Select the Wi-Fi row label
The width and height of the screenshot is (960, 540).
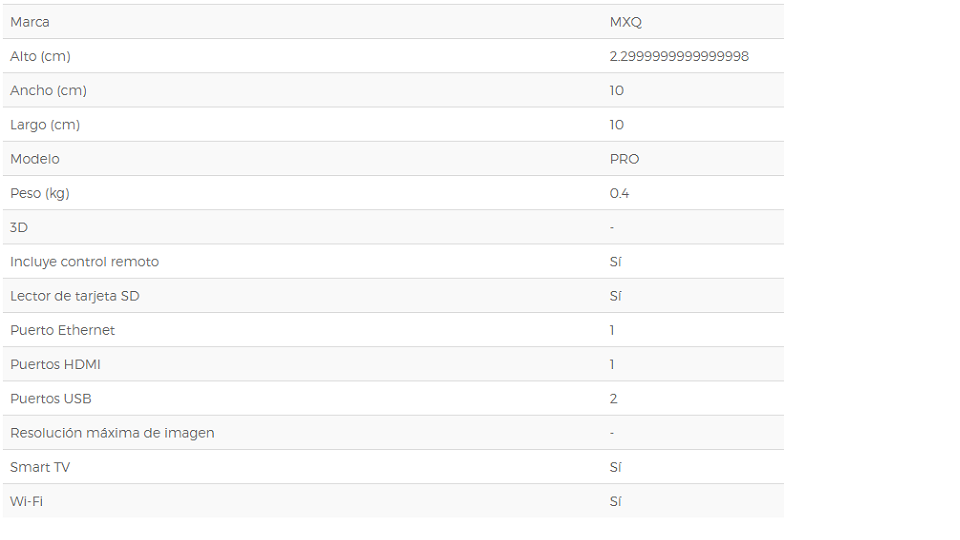[26, 502]
